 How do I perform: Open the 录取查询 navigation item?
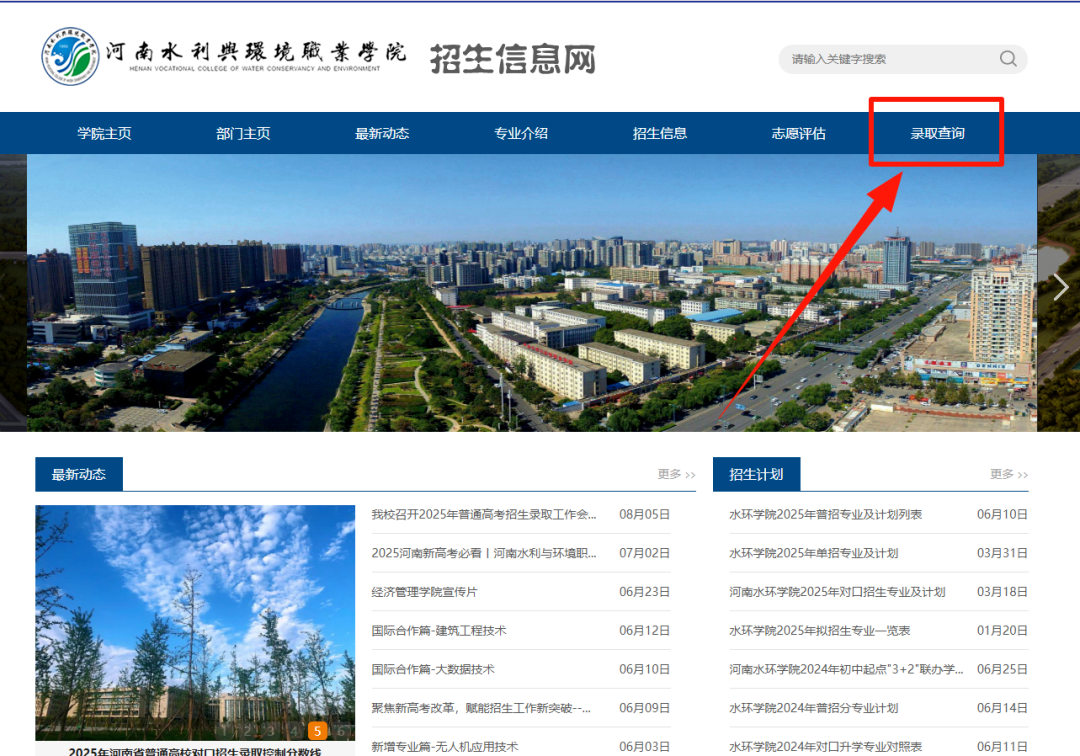tap(937, 133)
